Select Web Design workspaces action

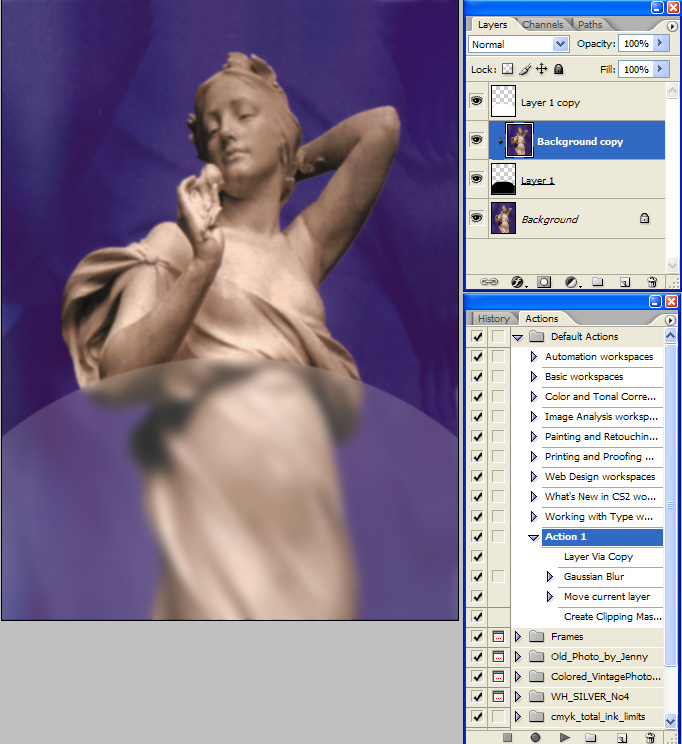point(600,476)
